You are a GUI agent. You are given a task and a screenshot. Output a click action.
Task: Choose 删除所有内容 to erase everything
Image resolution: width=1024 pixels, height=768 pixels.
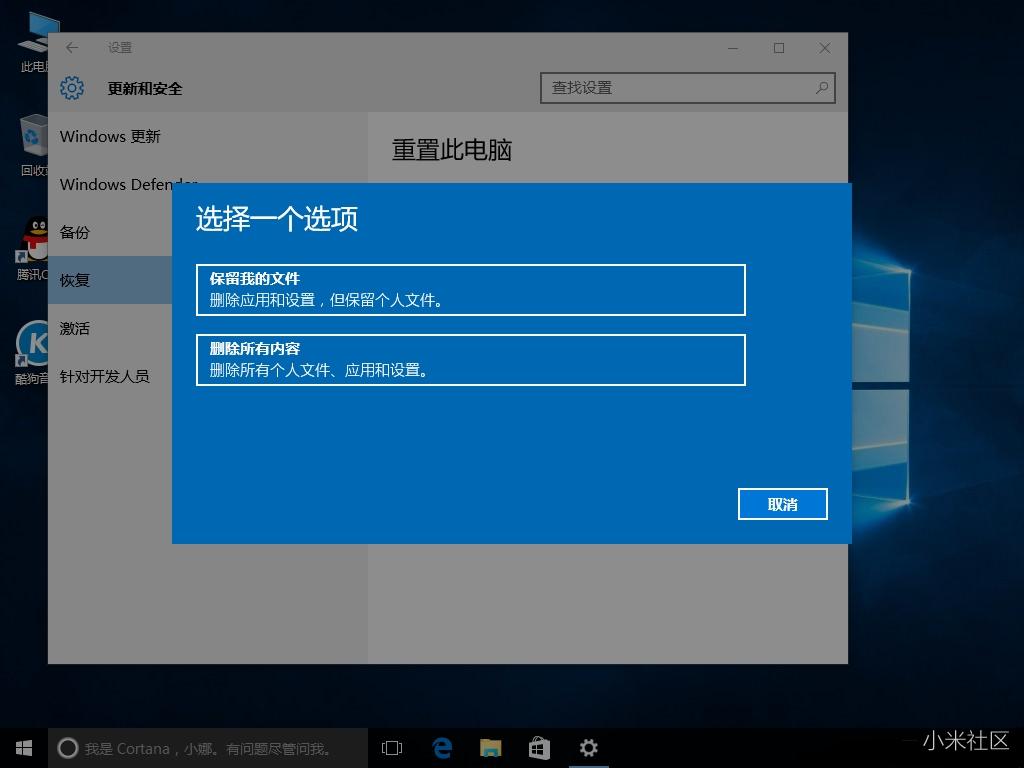[x=470, y=359]
